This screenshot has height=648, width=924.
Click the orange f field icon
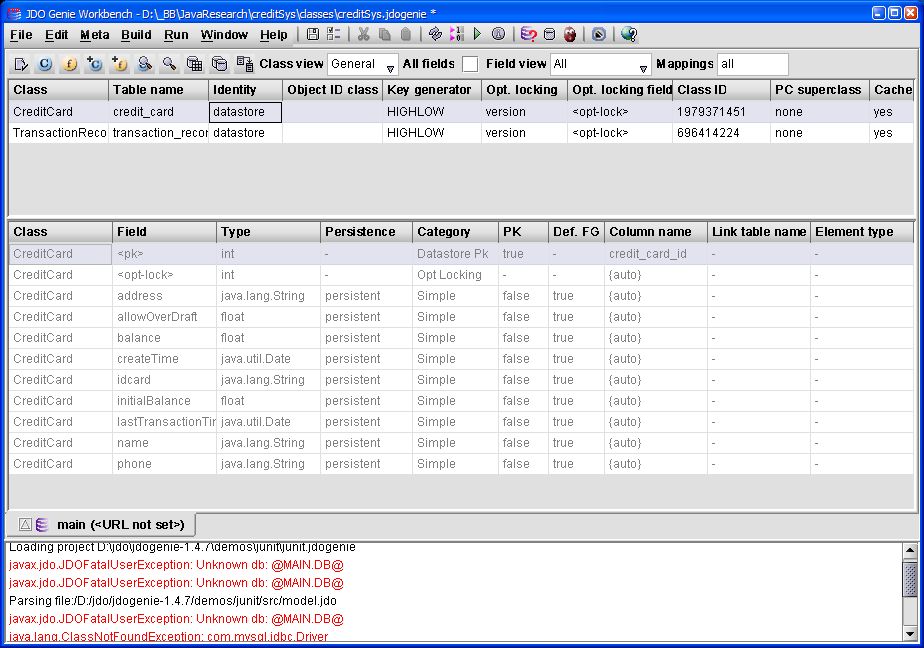[x=70, y=64]
